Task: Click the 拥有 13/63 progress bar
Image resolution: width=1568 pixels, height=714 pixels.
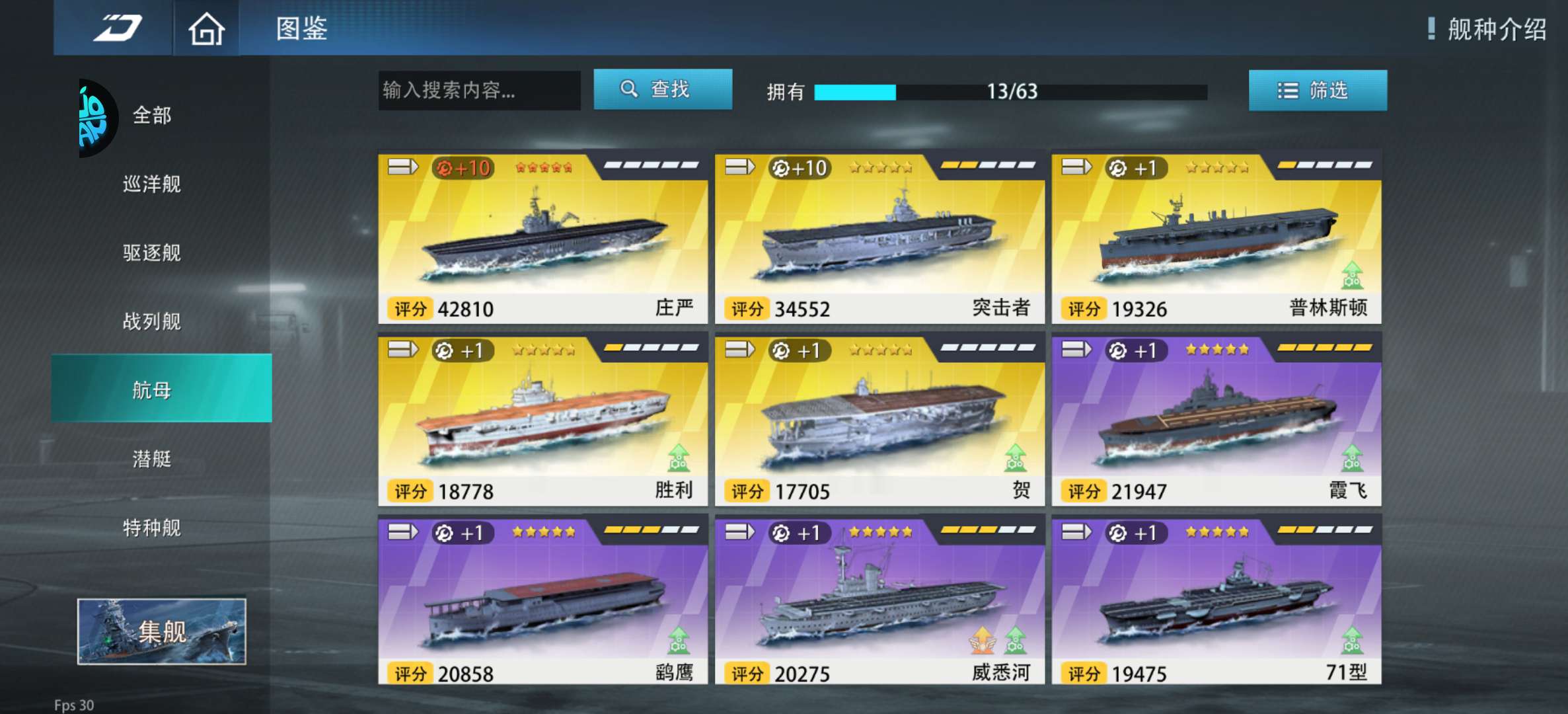Action: tap(1010, 92)
